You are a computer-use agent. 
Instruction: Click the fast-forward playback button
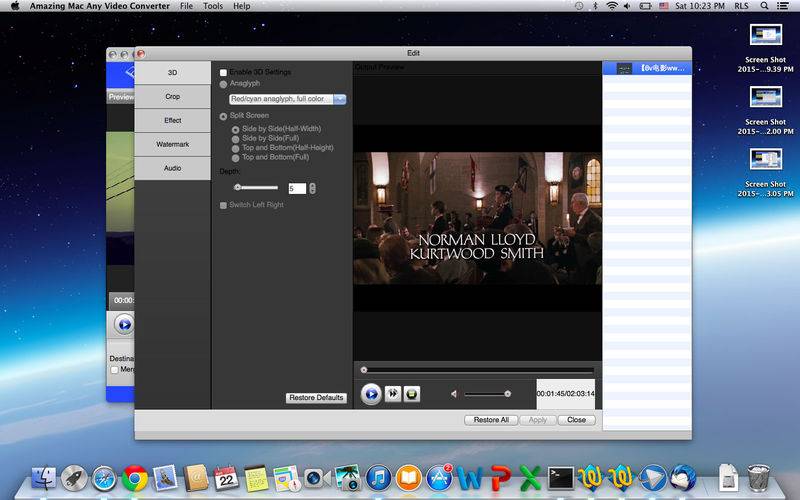pos(392,394)
